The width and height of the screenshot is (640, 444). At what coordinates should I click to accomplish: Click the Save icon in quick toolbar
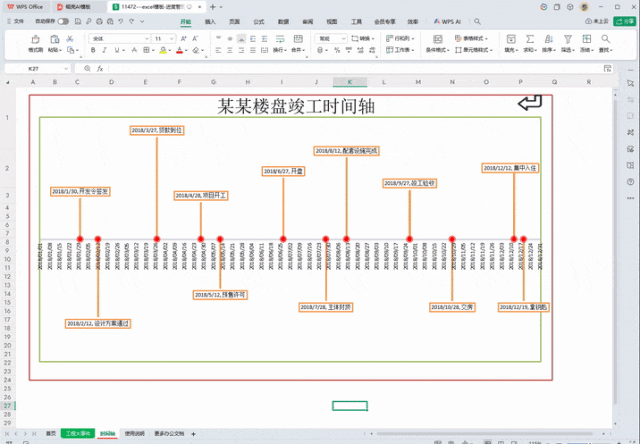click(78, 21)
